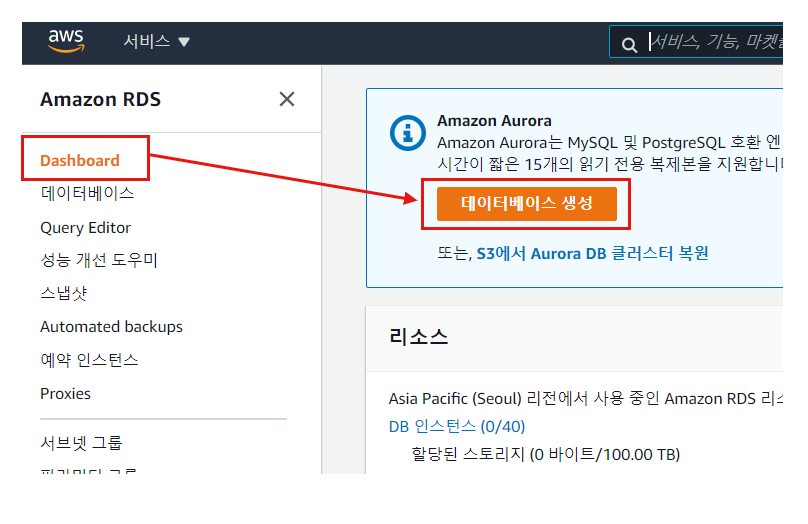Open Dashboard in the RDS sidebar
Viewport: 808px width, 524px height.
[80, 161]
